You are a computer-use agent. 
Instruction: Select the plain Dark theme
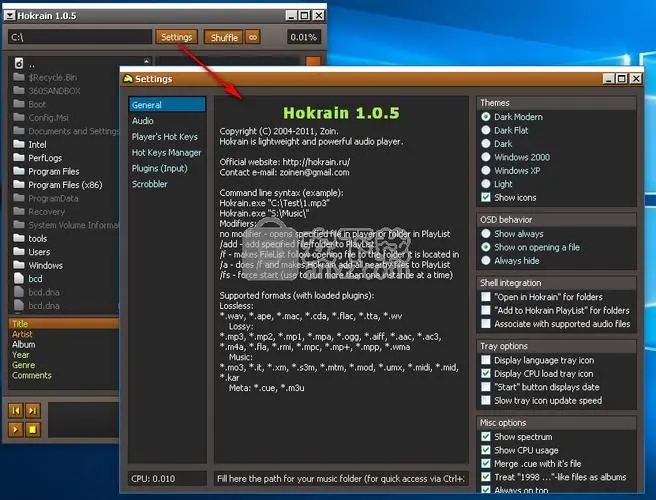tap(497, 144)
